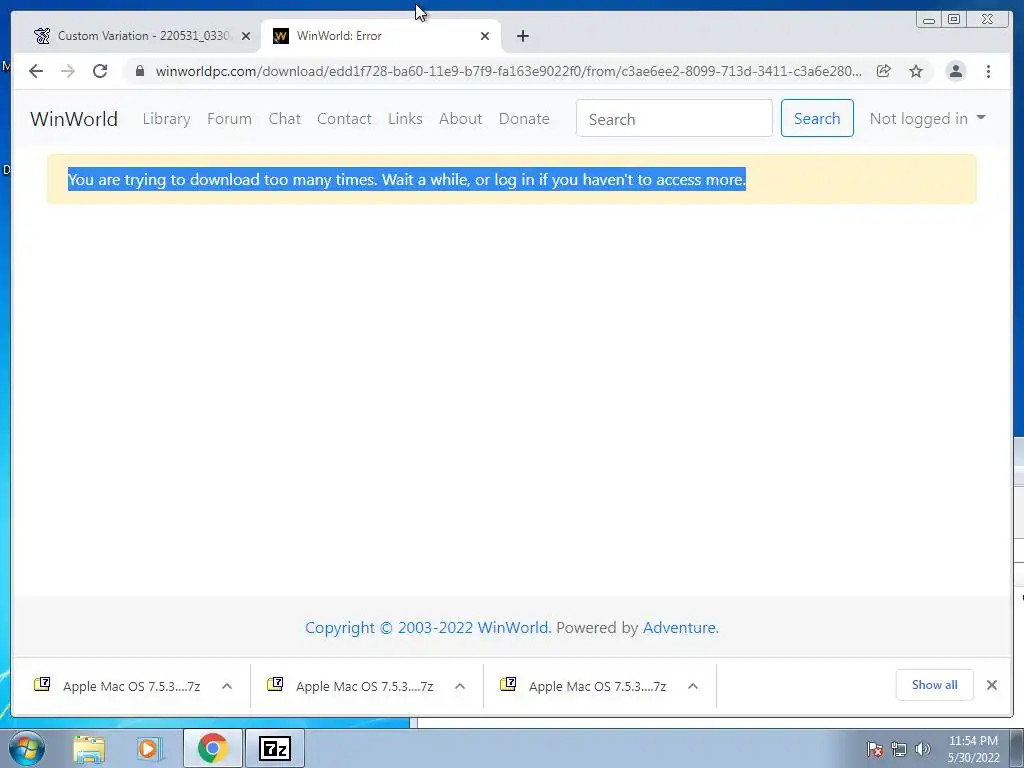
Task: Minimize the Chrome window
Action: click(x=929, y=20)
